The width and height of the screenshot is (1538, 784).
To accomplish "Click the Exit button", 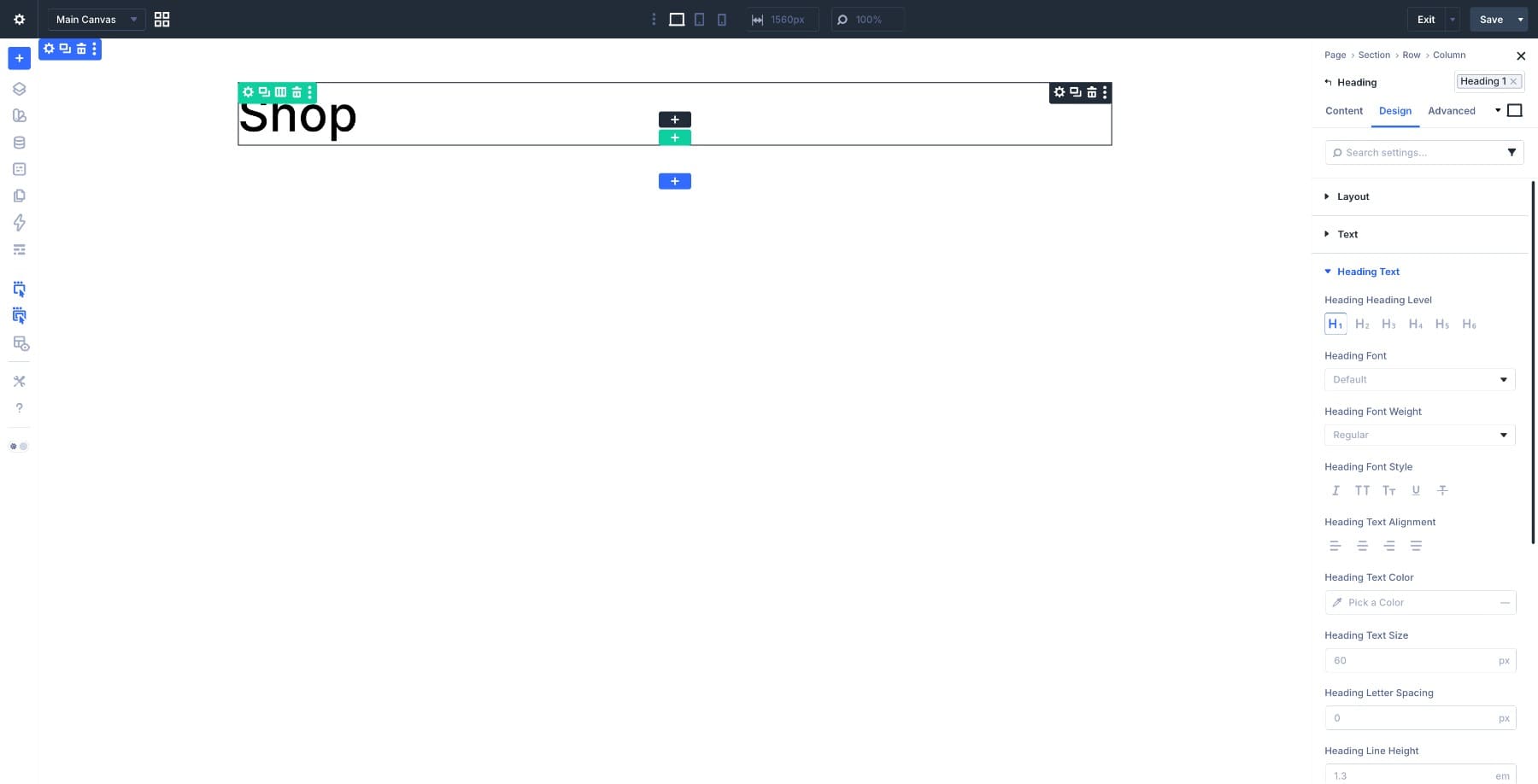I will click(x=1426, y=20).
